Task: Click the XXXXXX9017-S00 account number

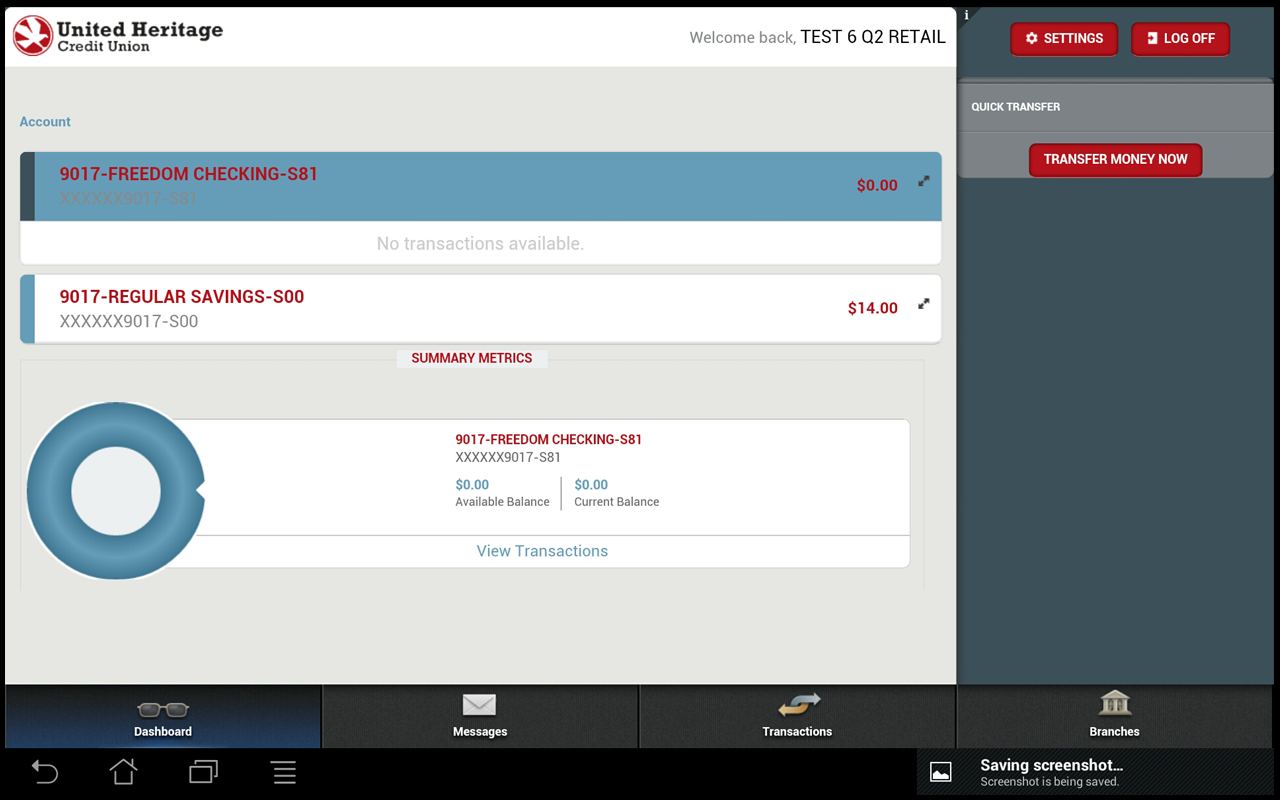Action: [x=129, y=322]
